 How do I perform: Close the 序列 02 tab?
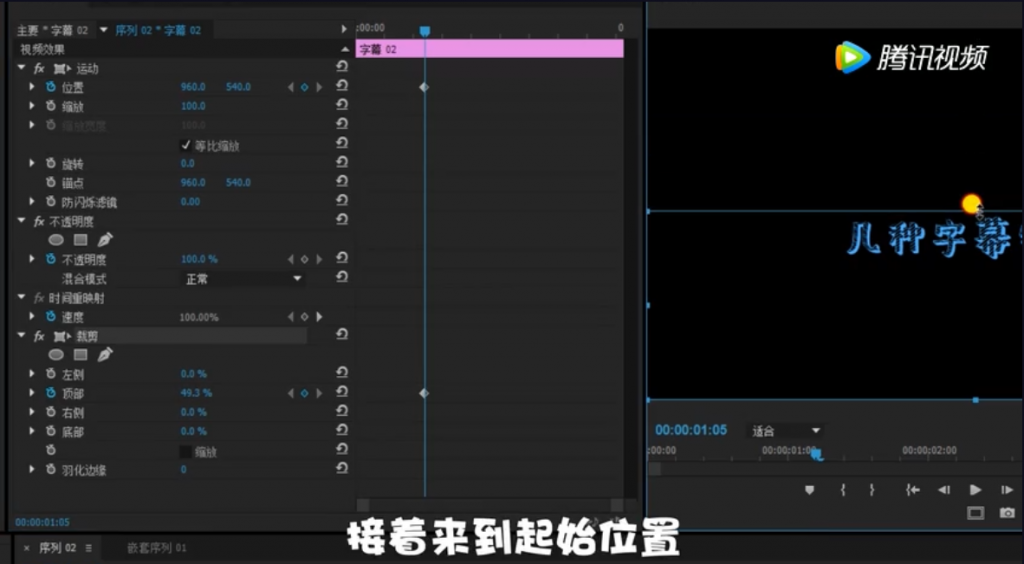pyautogui.click(x=27, y=548)
